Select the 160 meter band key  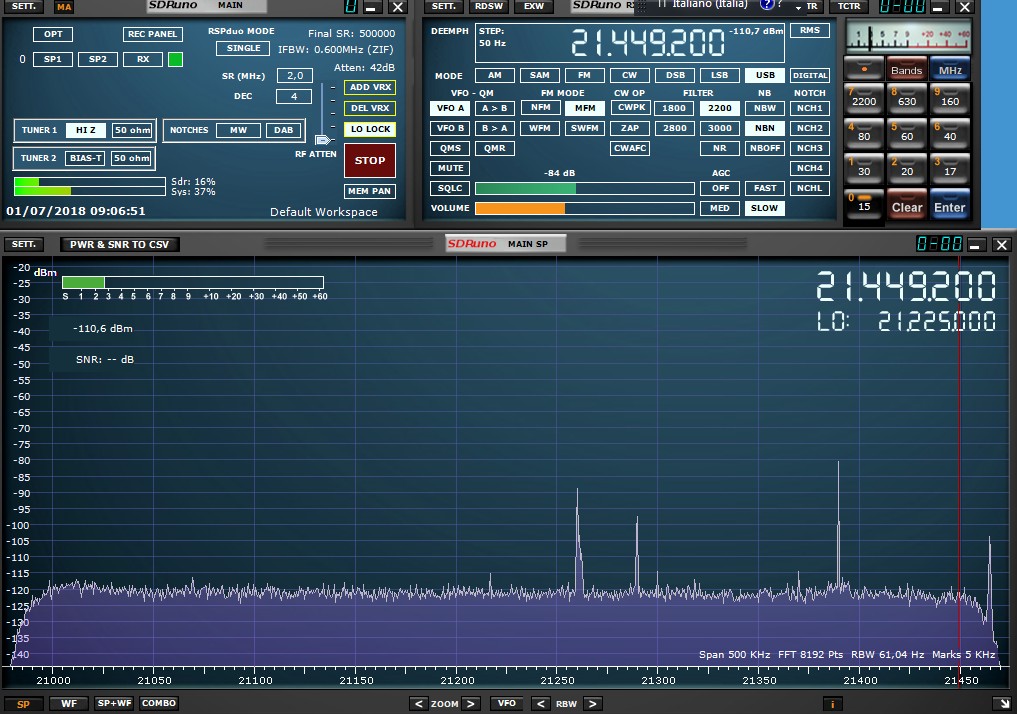click(x=950, y=99)
